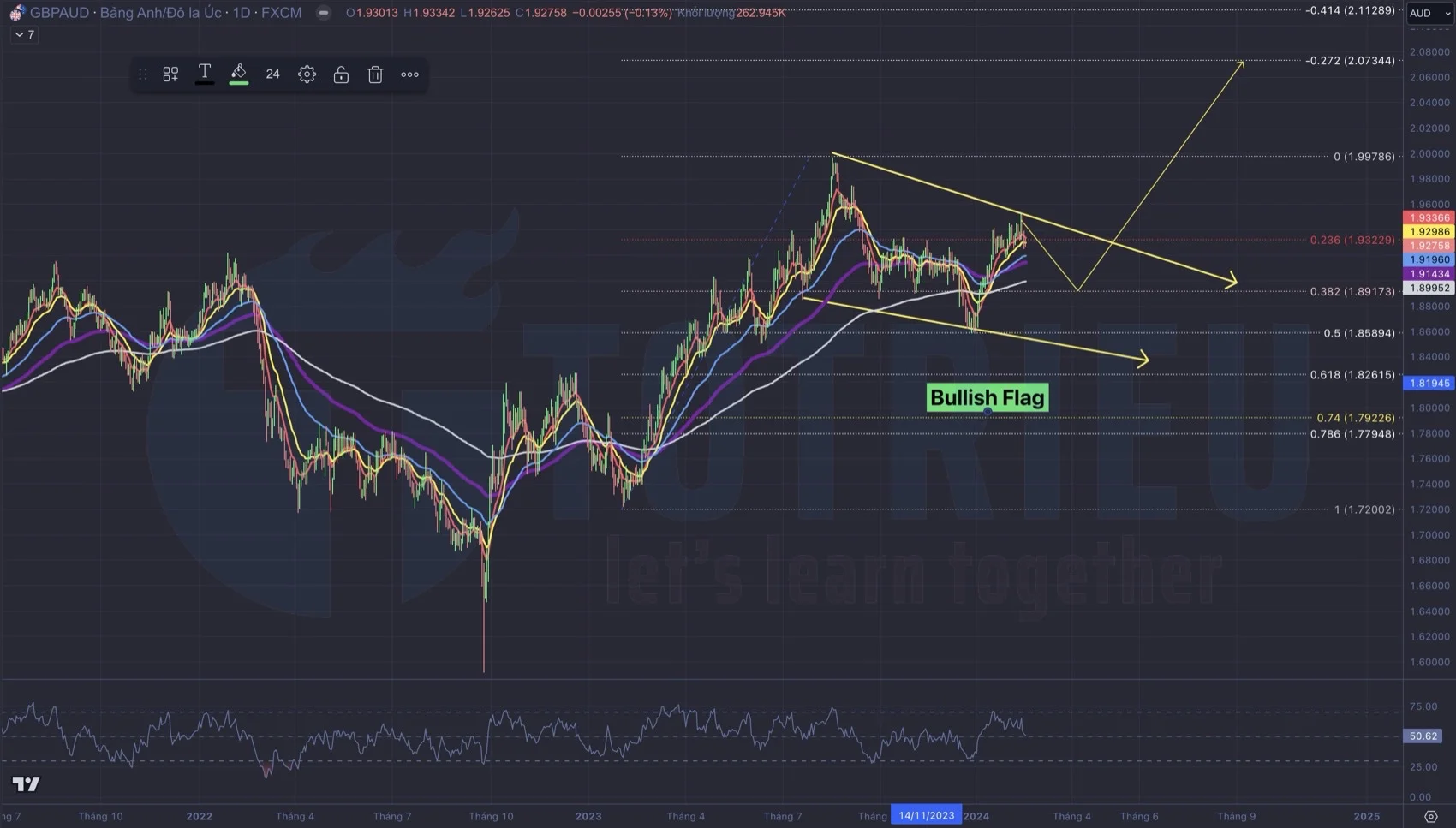This screenshot has width=1456, height=828.
Task: Select Fibonacci level -0.414 (2.11289)
Action: click(1351, 10)
